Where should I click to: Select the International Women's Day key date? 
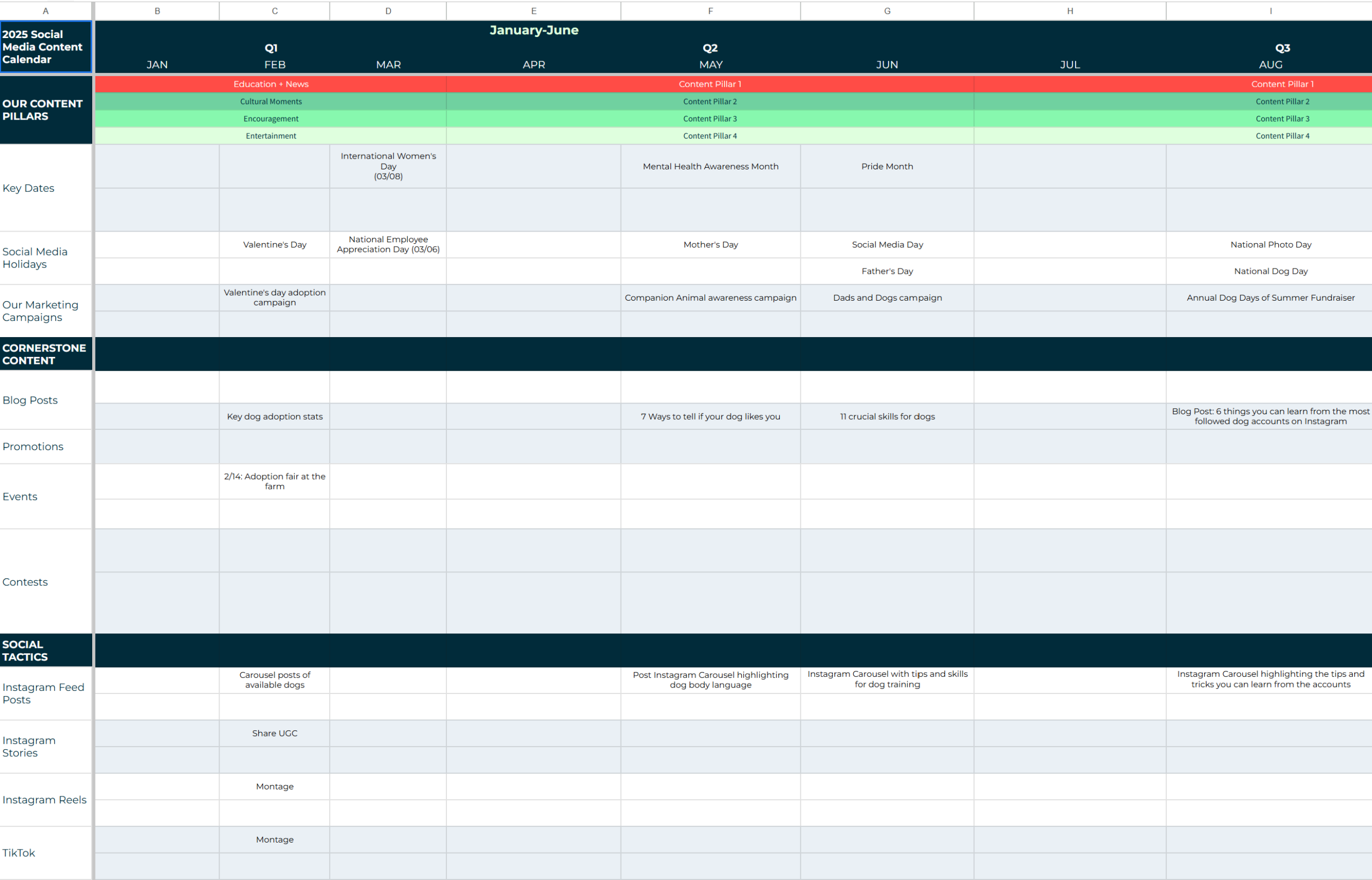[x=388, y=166]
